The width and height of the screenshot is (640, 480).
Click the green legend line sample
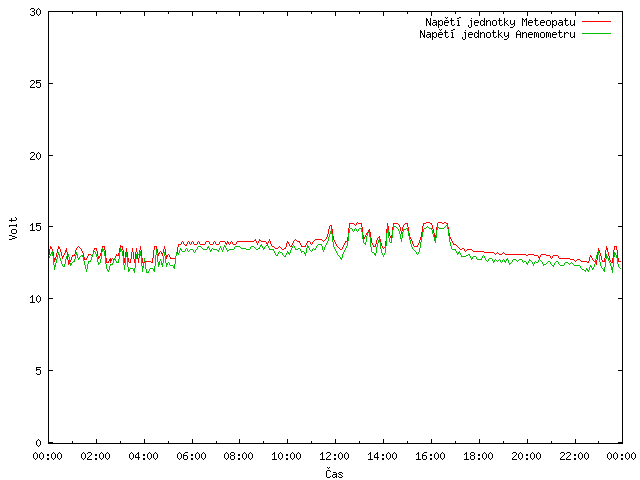596,33
